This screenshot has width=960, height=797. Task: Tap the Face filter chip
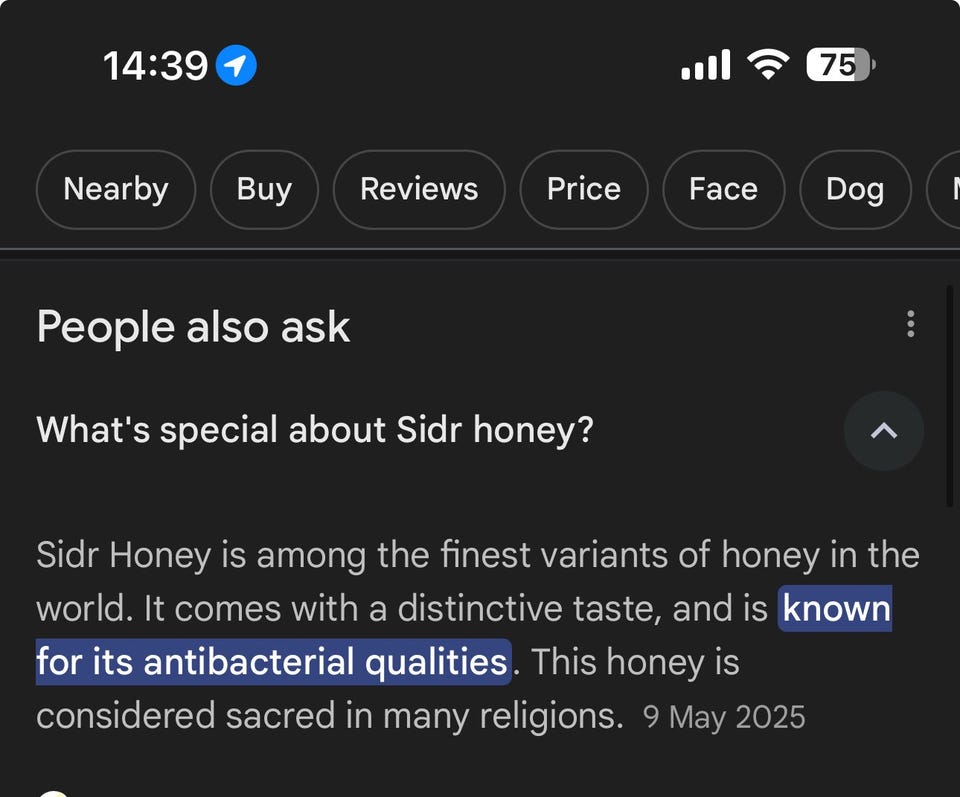[x=723, y=189]
